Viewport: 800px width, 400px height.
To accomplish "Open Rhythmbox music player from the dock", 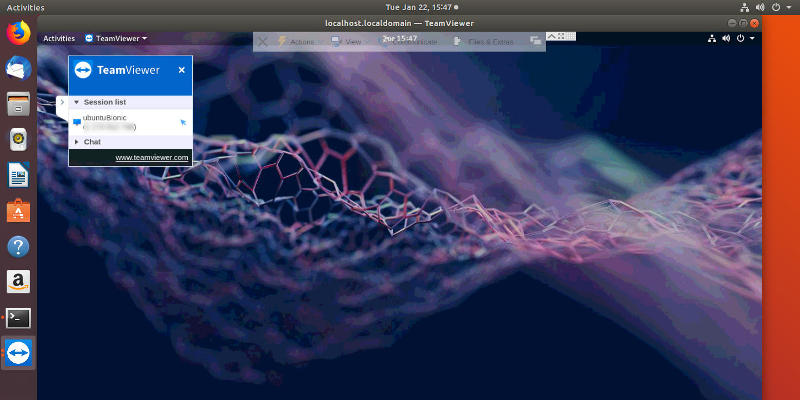I will click(x=18, y=139).
